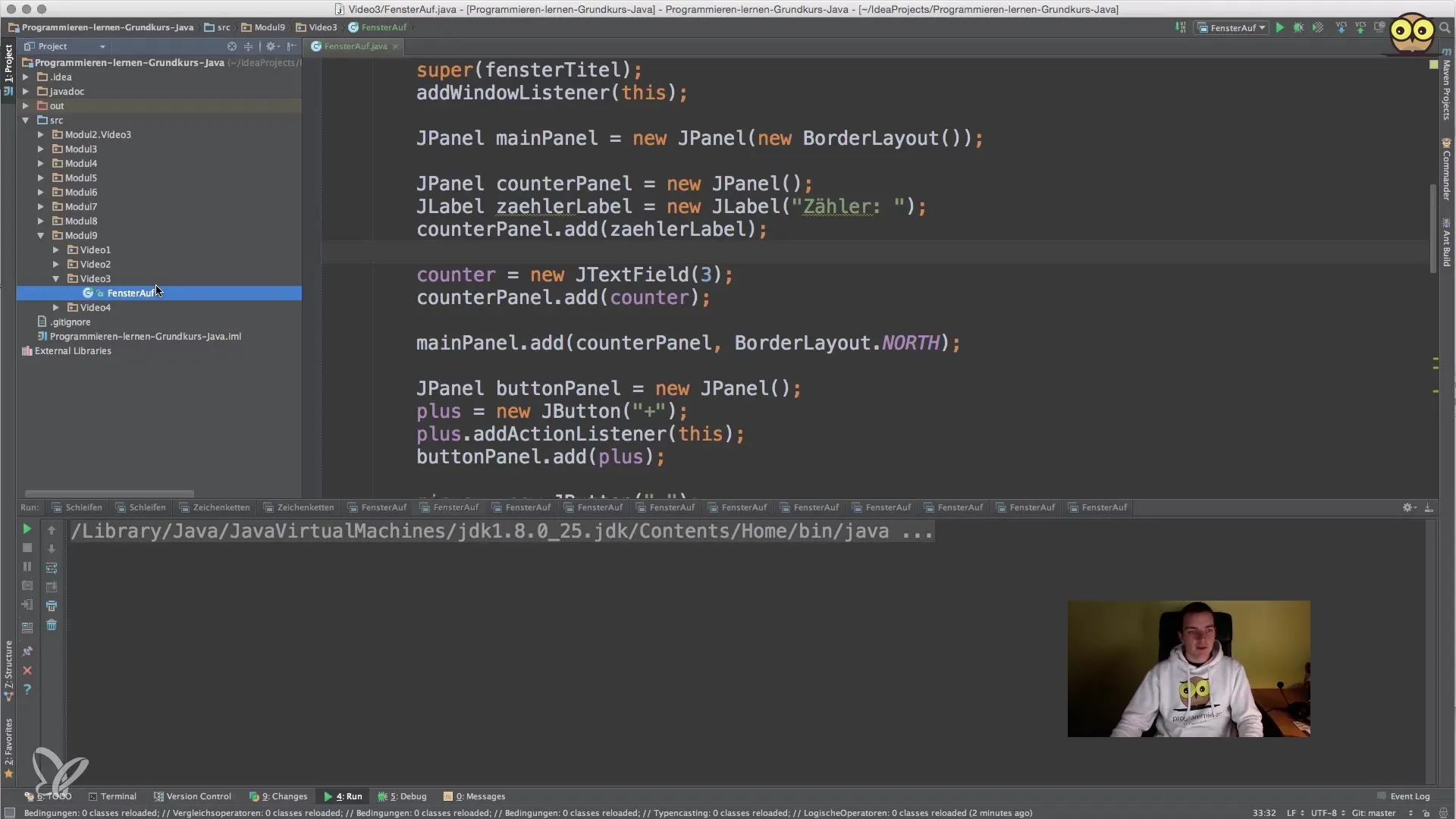
Task: Toggle soft-wrap in Run console
Action: 52,567
